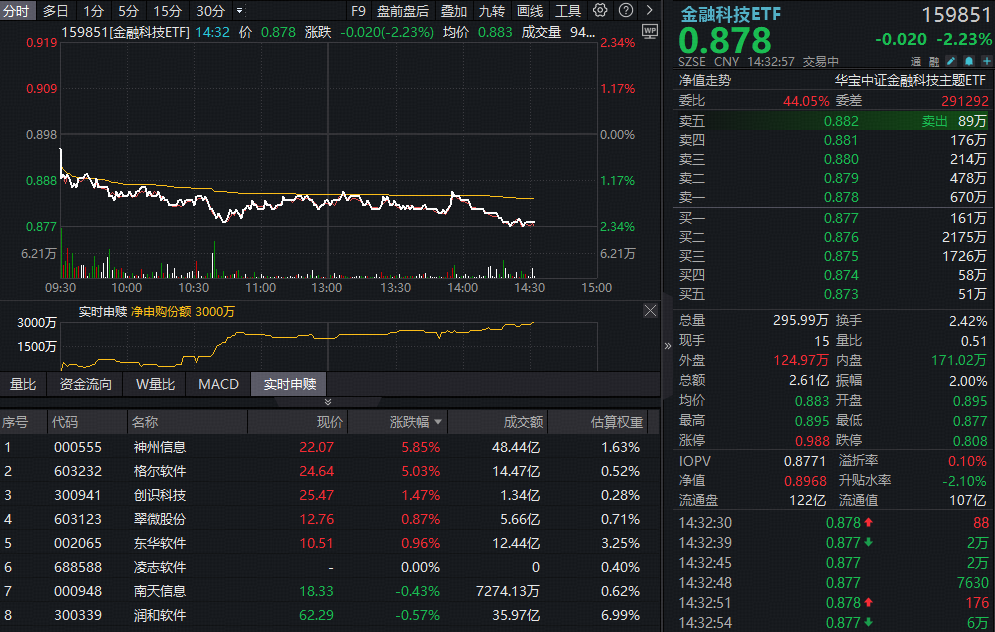Add the ETF to watchlist with plus icon
This screenshot has height=632, width=995.
[x=986, y=61]
